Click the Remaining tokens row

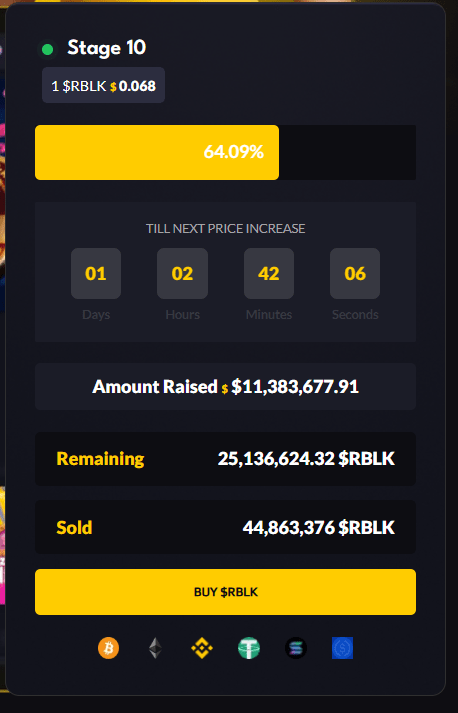[226, 459]
